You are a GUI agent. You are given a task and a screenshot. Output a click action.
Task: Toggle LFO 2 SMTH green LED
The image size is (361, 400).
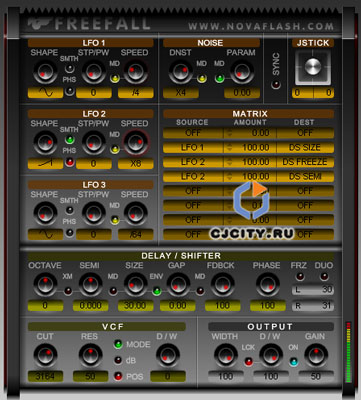[69, 139]
